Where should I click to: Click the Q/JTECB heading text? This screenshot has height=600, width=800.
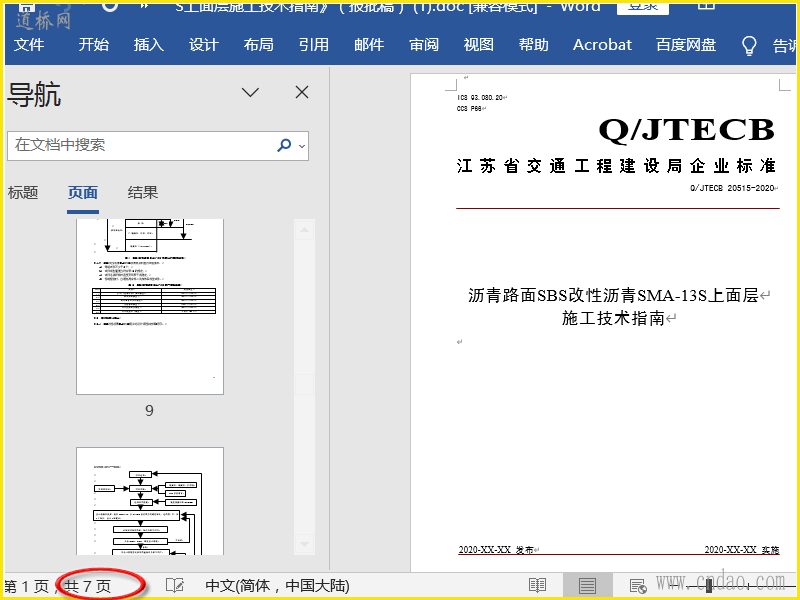686,130
